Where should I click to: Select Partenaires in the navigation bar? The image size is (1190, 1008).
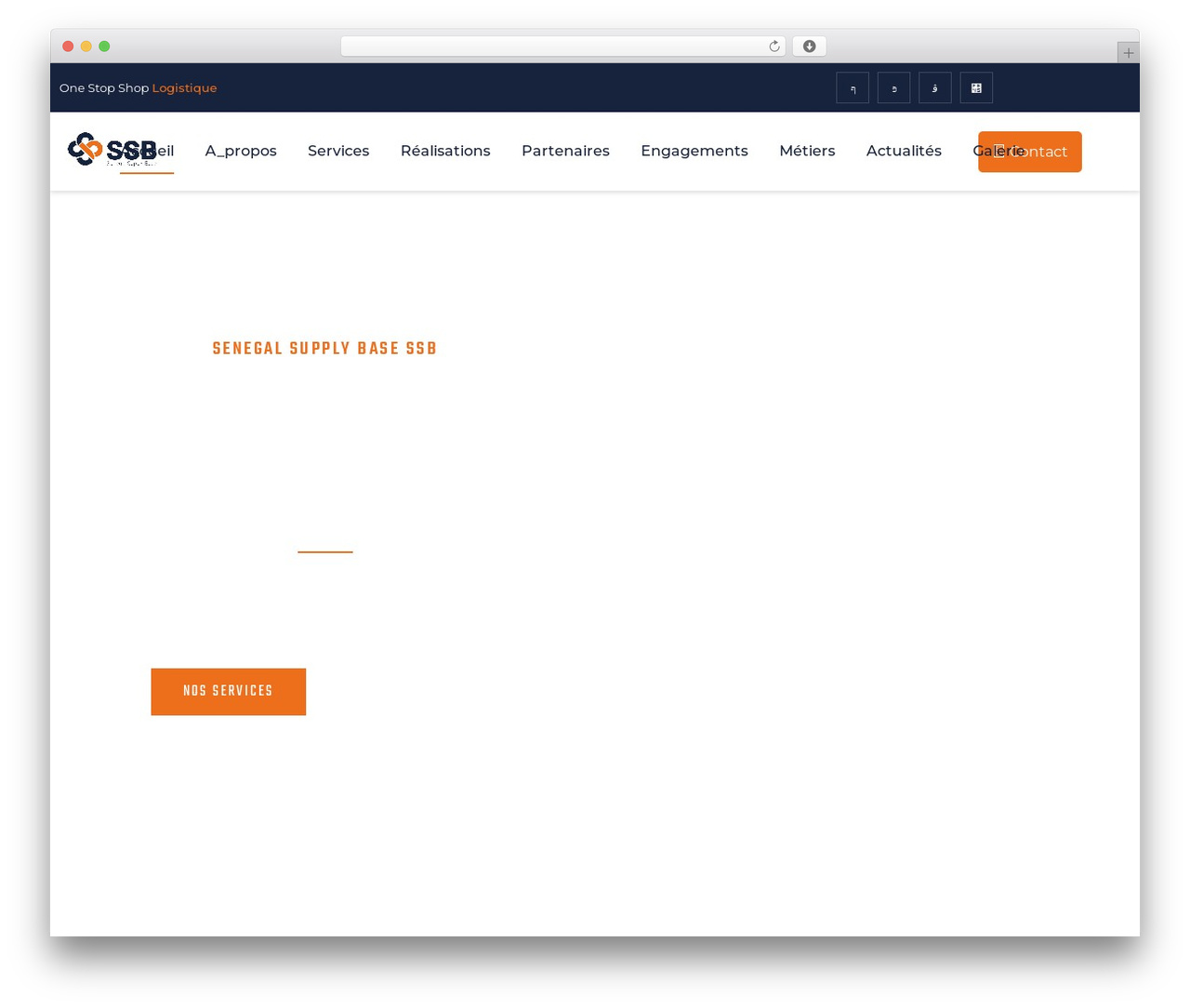pyautogui.click(x=565, y=151)
